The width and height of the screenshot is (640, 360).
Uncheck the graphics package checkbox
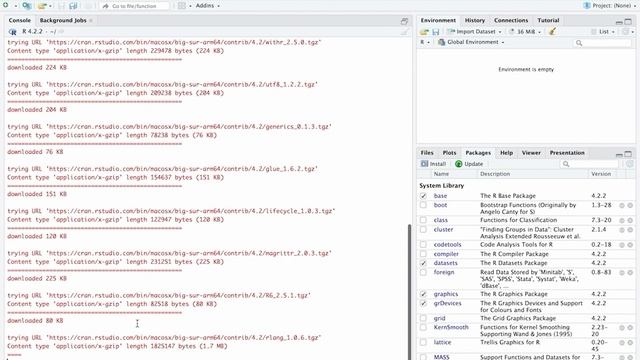click(423, 294)
